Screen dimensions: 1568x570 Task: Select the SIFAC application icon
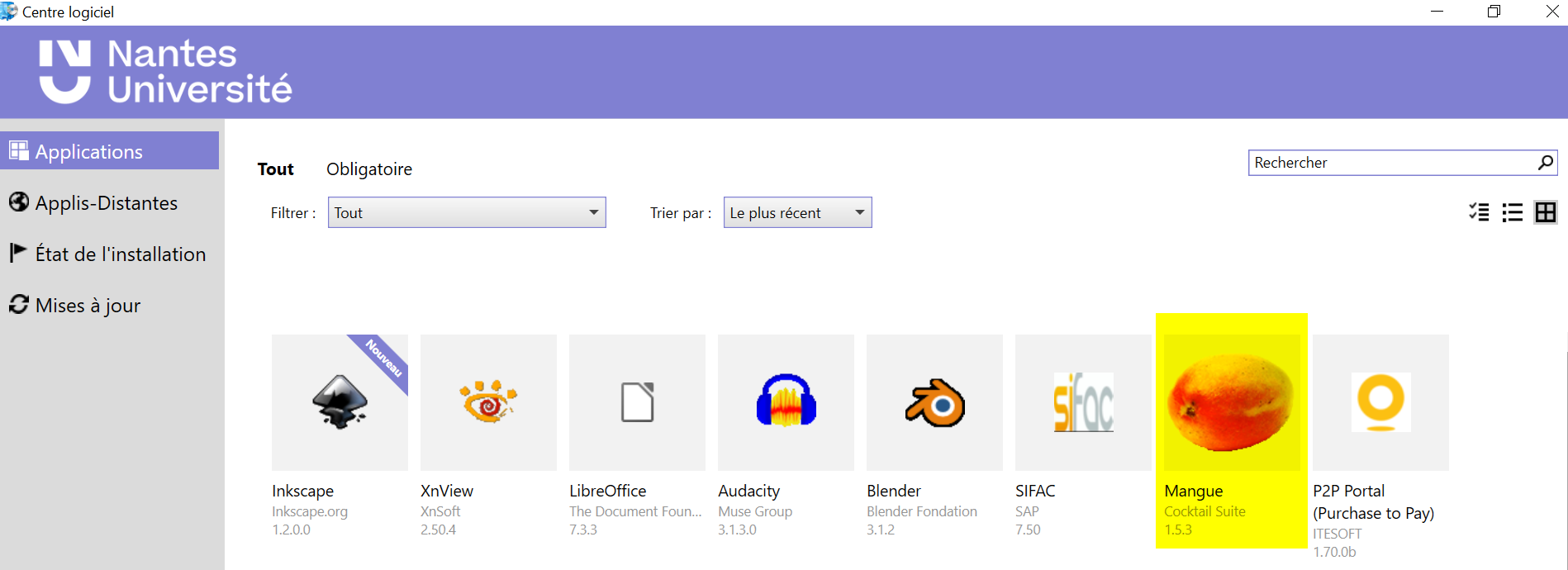(x=1083, y=402)
